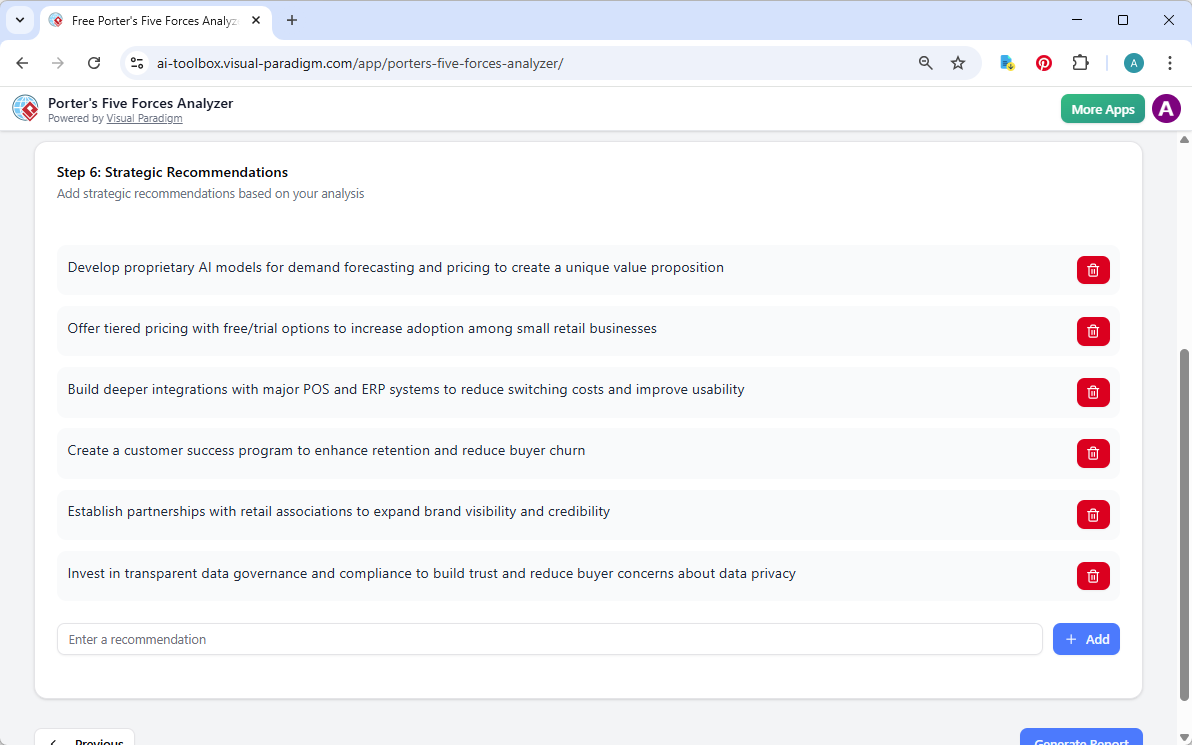The height and width of the screenshot is (745, 1192).
Task: Remove the POS and ERP integrations recommendation
Action: coord(1093,392)
